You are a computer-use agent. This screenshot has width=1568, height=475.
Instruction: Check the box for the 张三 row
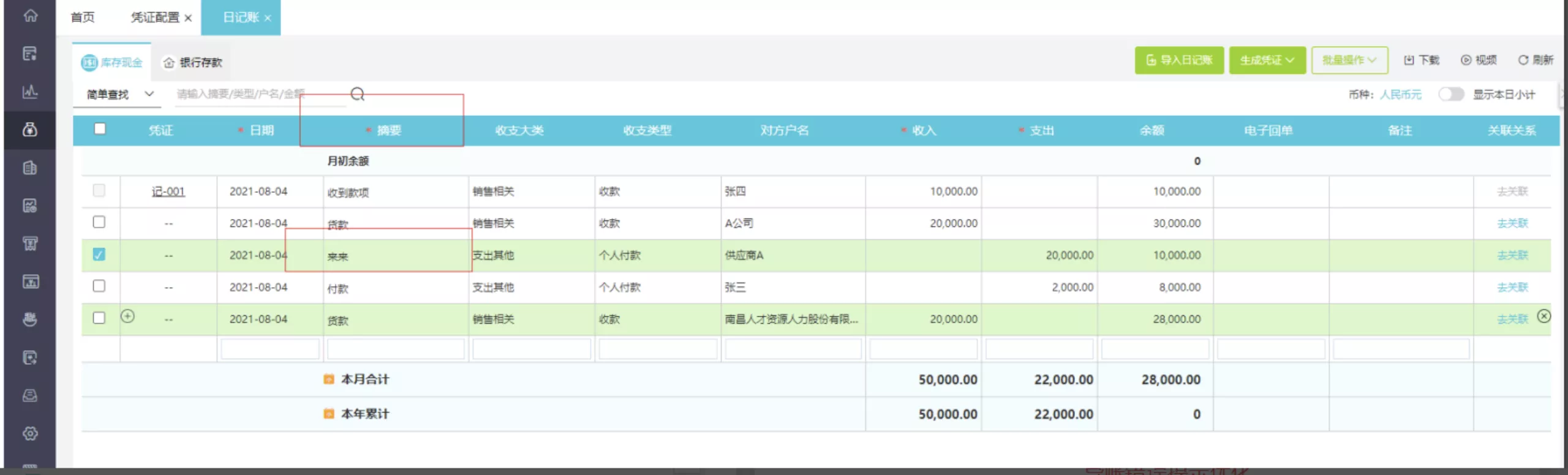coord(99,286)
